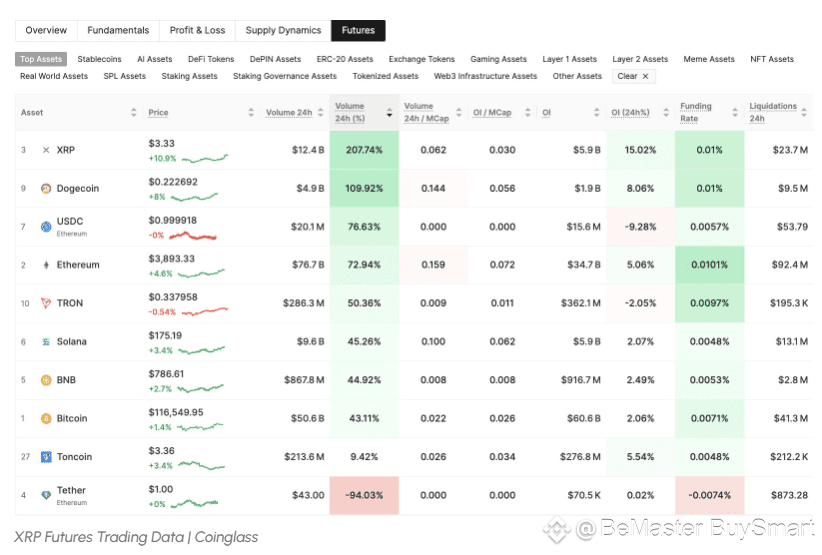Click Solana's $9.6 B volume value
Image resolution: width=822 pixels, height=555 pixels.
pyautogui.click(x=310, y=342)
